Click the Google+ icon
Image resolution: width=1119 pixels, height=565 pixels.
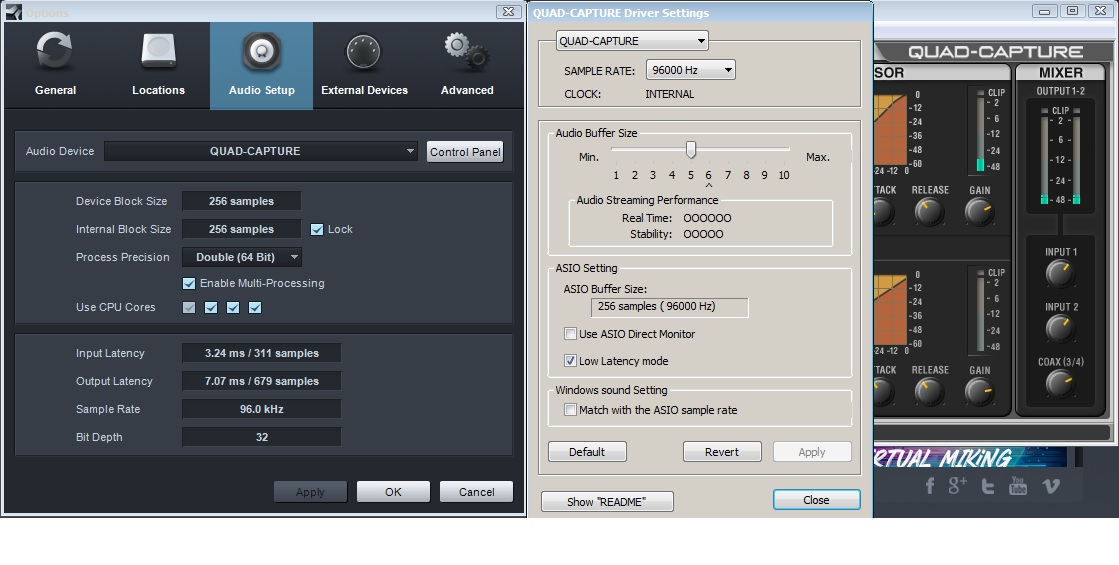coord(958,485)
